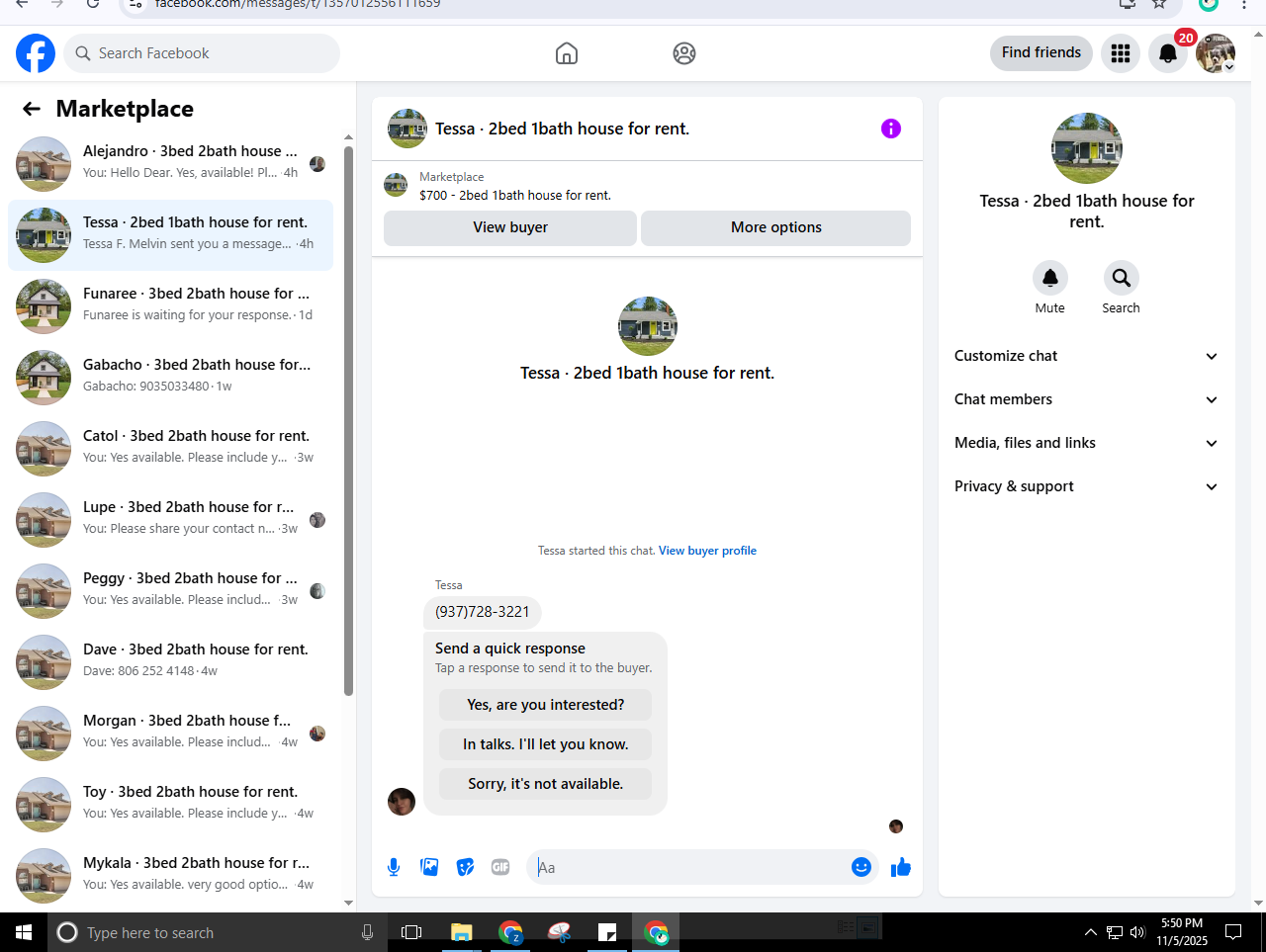
Task: Go back using Marketplace back arrow
Action: coord(32,109)
